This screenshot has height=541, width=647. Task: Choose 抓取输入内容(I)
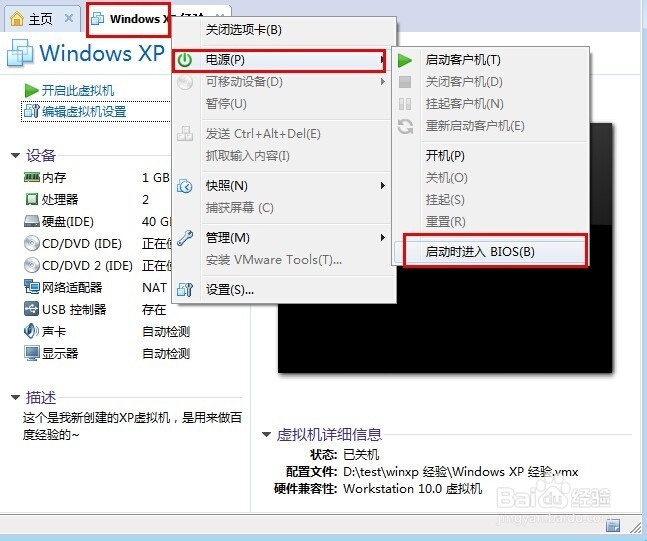tap(284, 156)
